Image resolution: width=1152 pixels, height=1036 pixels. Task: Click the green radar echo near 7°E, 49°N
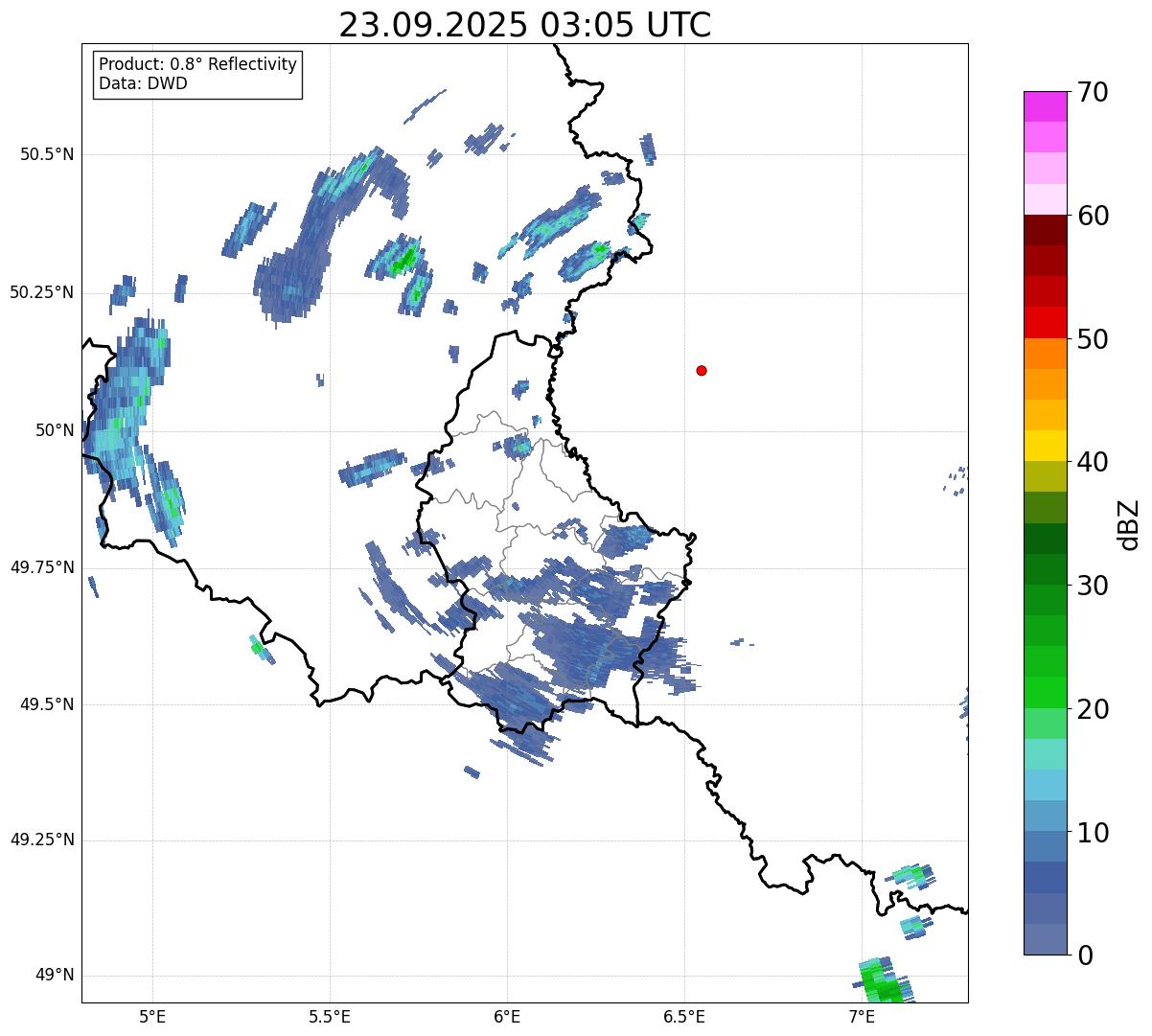click(x=884, y=980)
